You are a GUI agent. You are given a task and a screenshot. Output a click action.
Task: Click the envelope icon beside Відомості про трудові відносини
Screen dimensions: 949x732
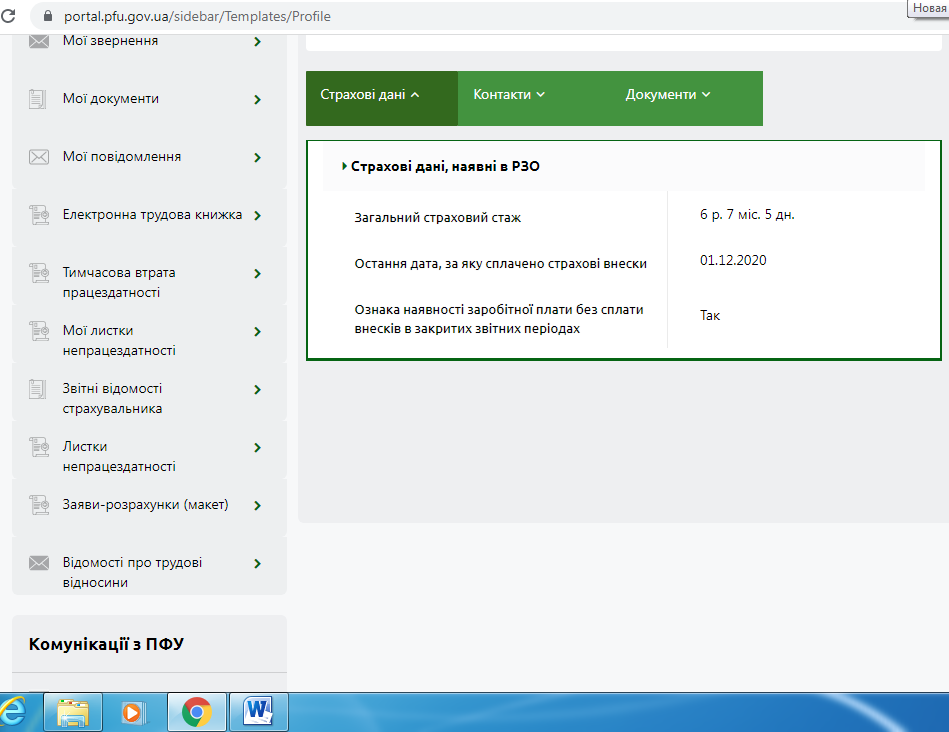point(39,563)
